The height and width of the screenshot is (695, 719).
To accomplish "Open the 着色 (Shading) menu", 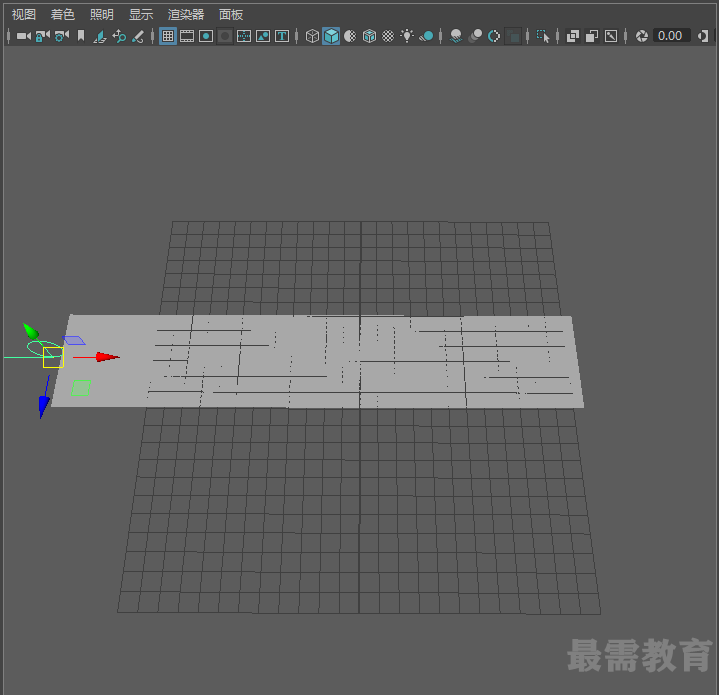I will [62, 15].
